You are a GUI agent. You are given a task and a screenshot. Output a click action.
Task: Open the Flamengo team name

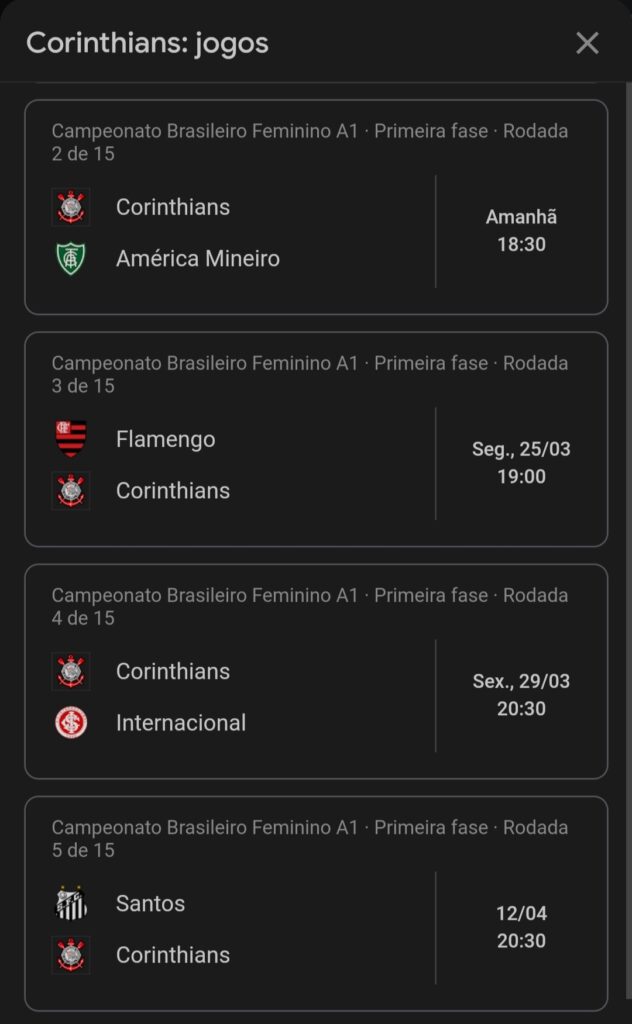click(x=165, y=439)
